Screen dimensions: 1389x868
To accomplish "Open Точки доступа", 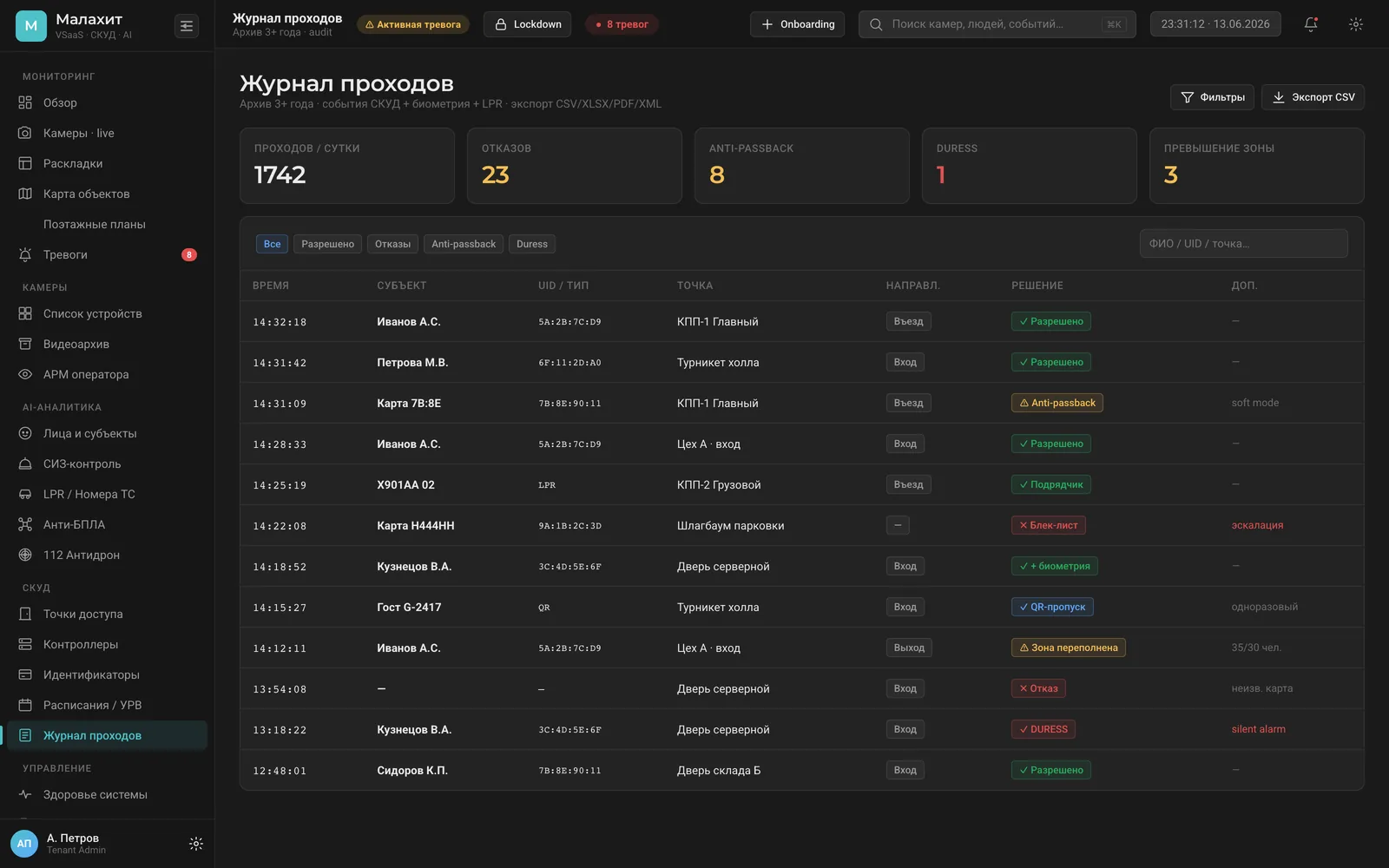I will (x=107, y=614).
